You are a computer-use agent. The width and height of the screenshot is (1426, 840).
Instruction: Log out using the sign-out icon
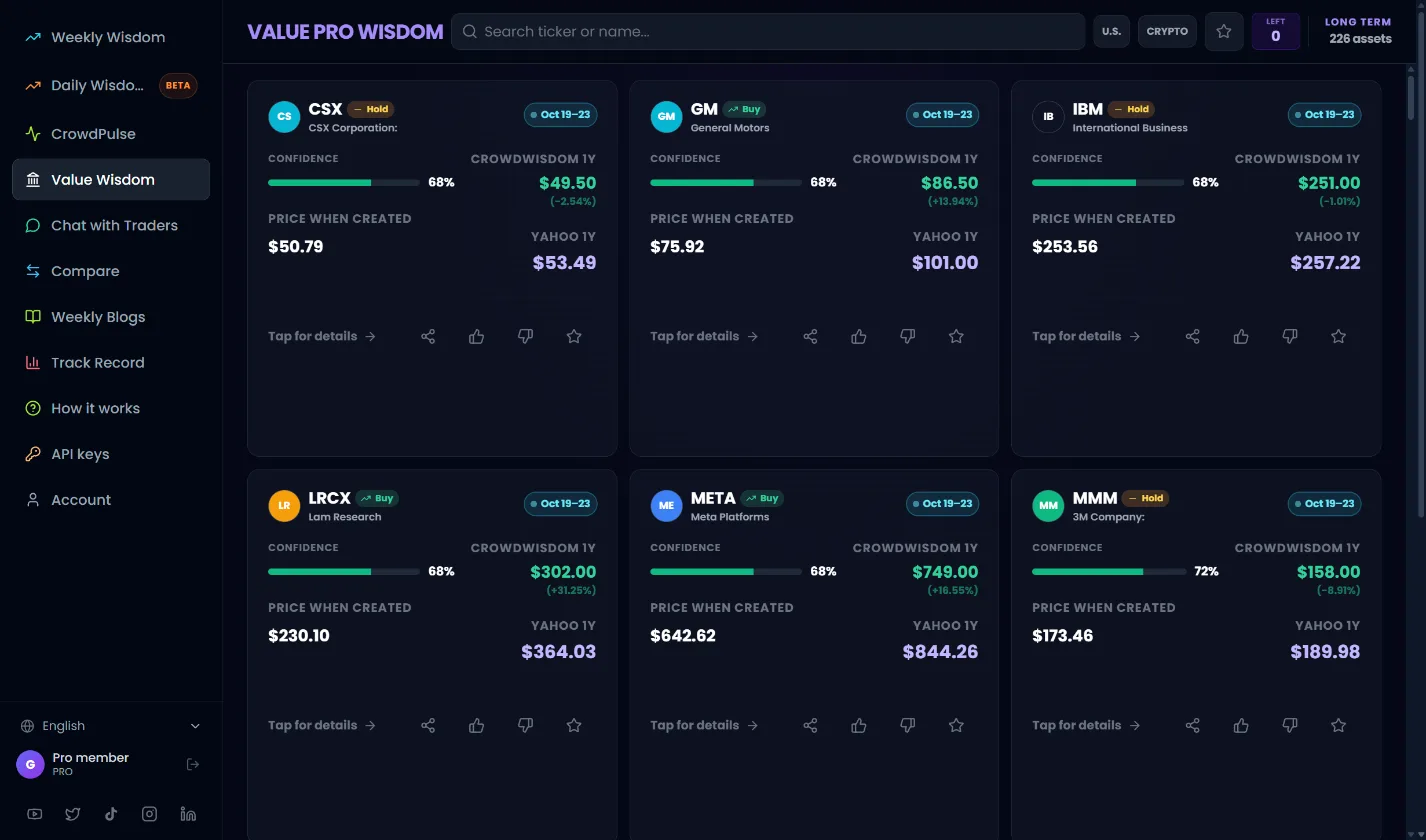click(x=193, y=765)
